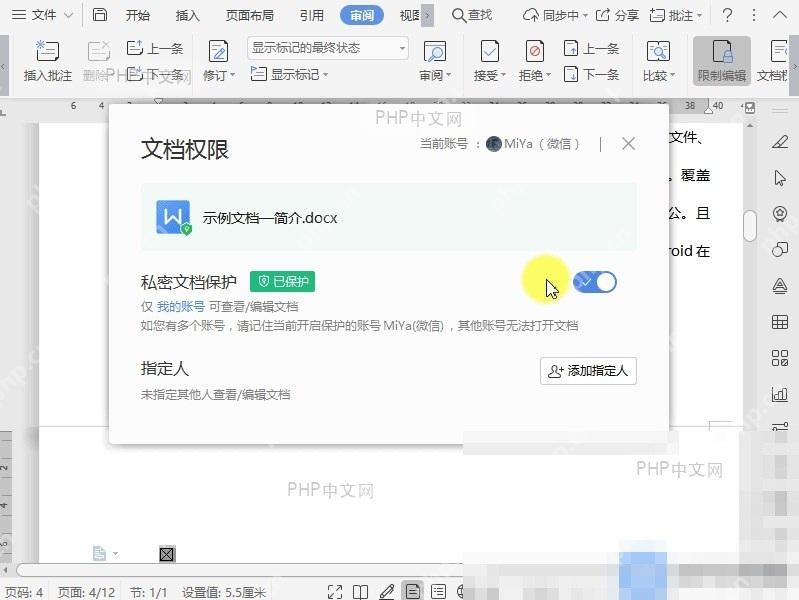This screenshot has width=799, height=600.
Task: Select the cursor select tool in sidebar
Action: (x=780, y=178)
